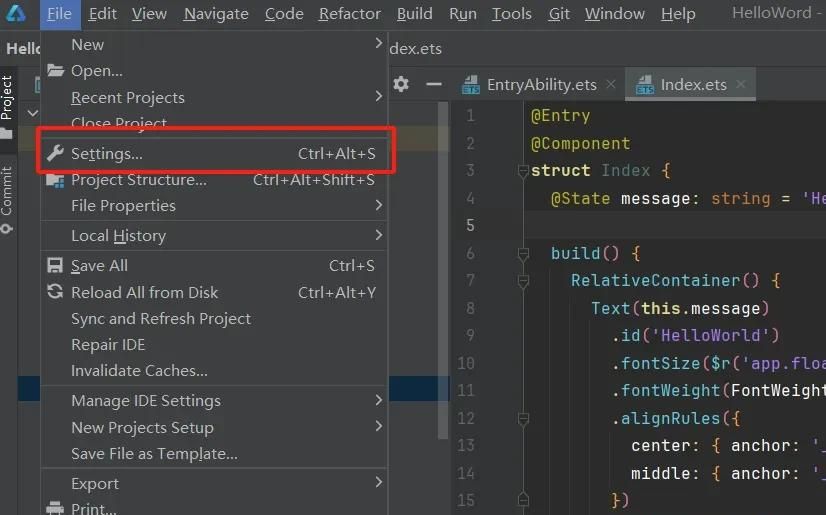The image size is (826, 515).
Task: Expand the Recent Projects submenu
Action: 378,97
